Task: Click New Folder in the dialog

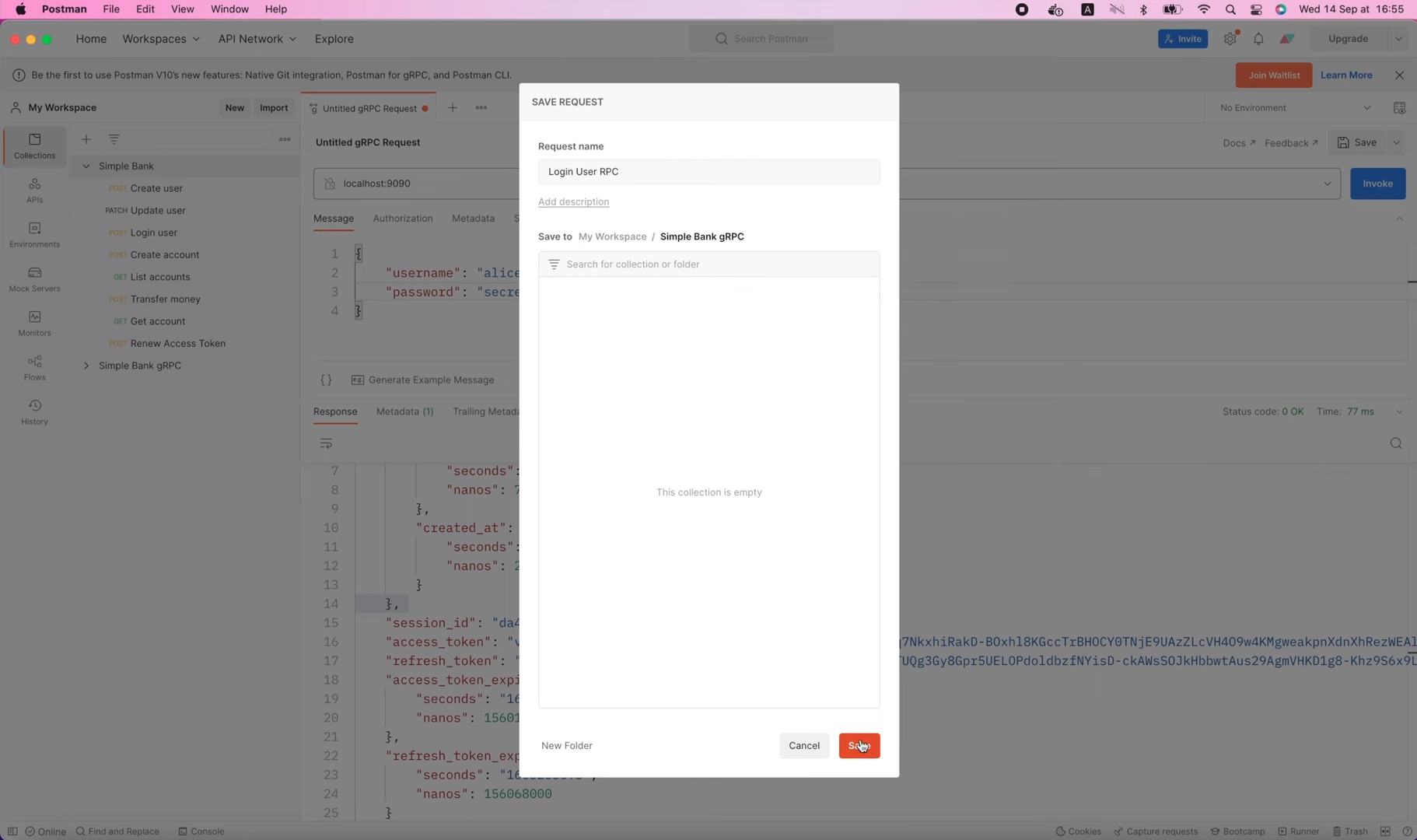Action: coord(567,746)
